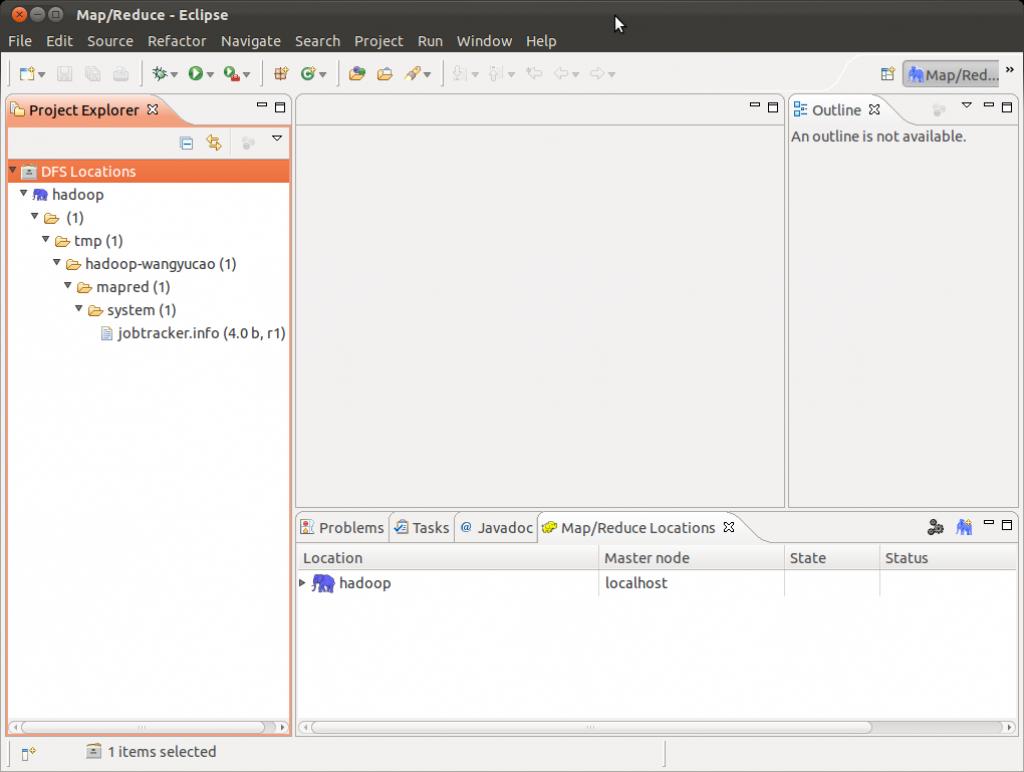The width and height of the screenshot is (1024, 772).
Task: Select the Map/Reduce Locations tab
Action: point(637,528)
